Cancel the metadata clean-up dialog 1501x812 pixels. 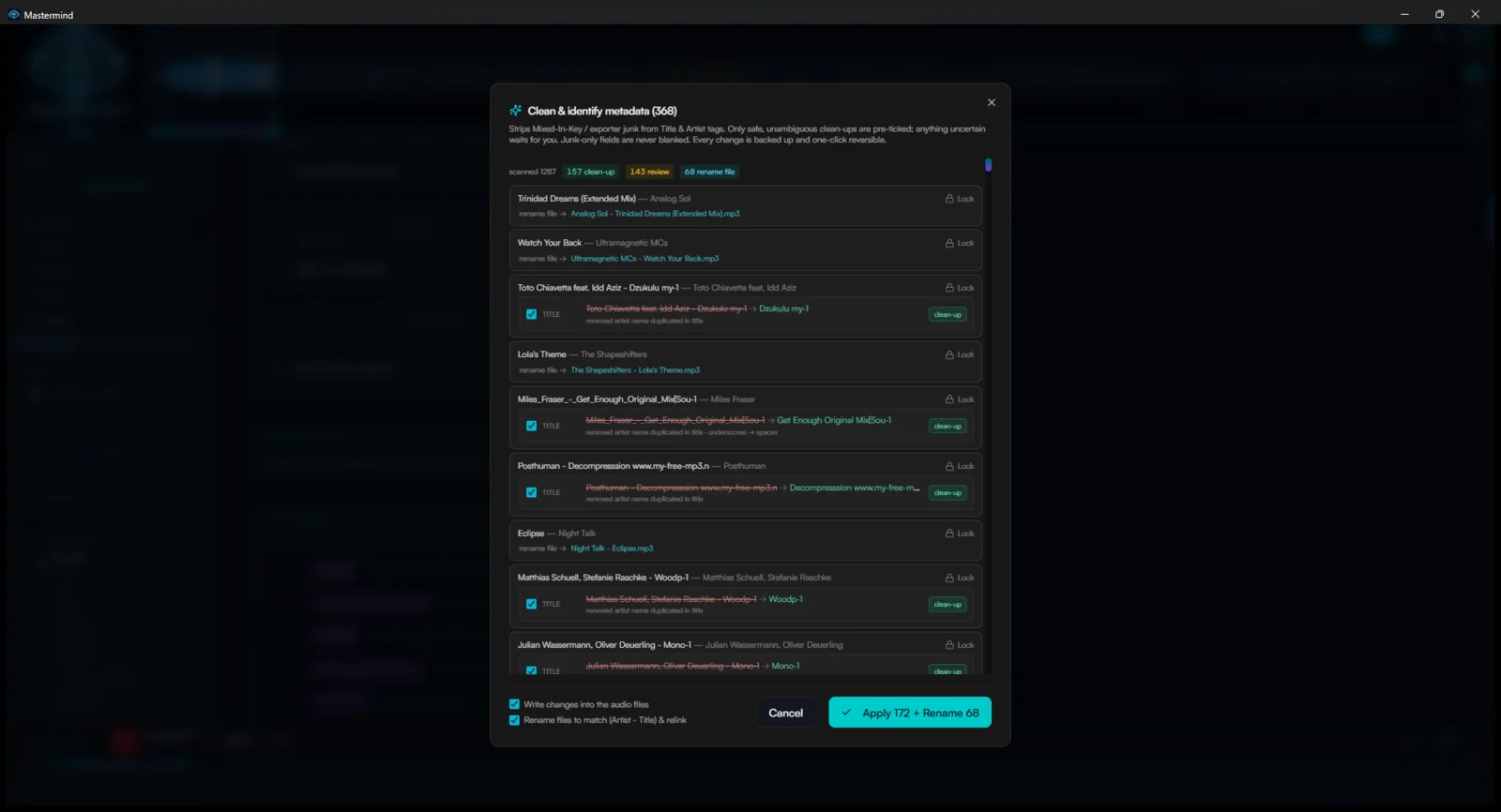click(x=785, y=713)
